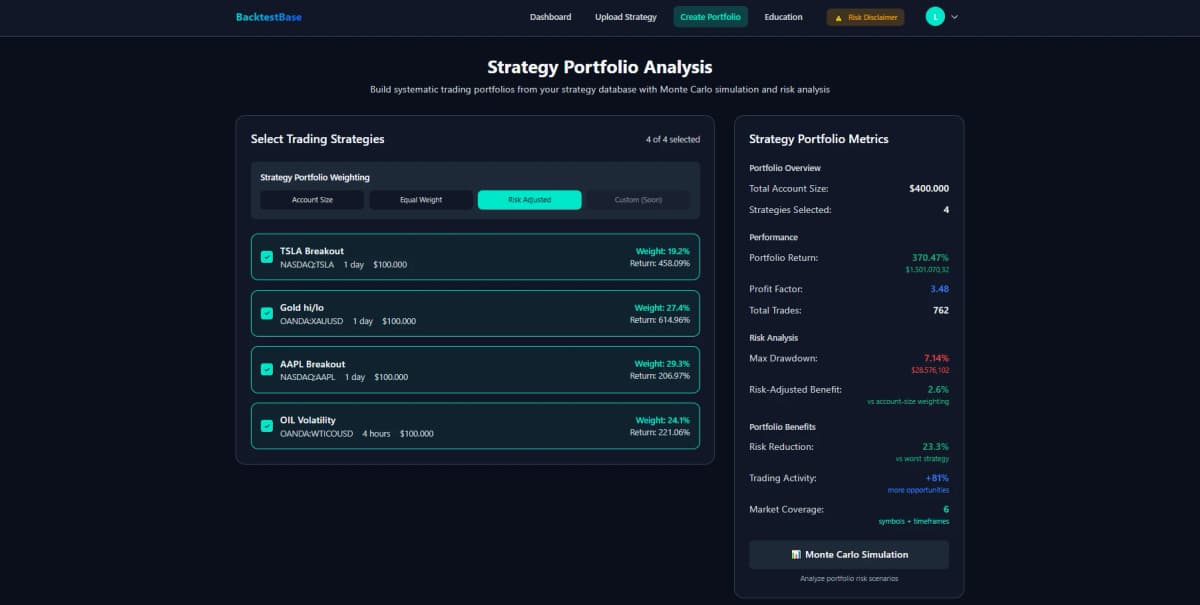
Task: Open the user avatar menu
Action: [935, 17]
